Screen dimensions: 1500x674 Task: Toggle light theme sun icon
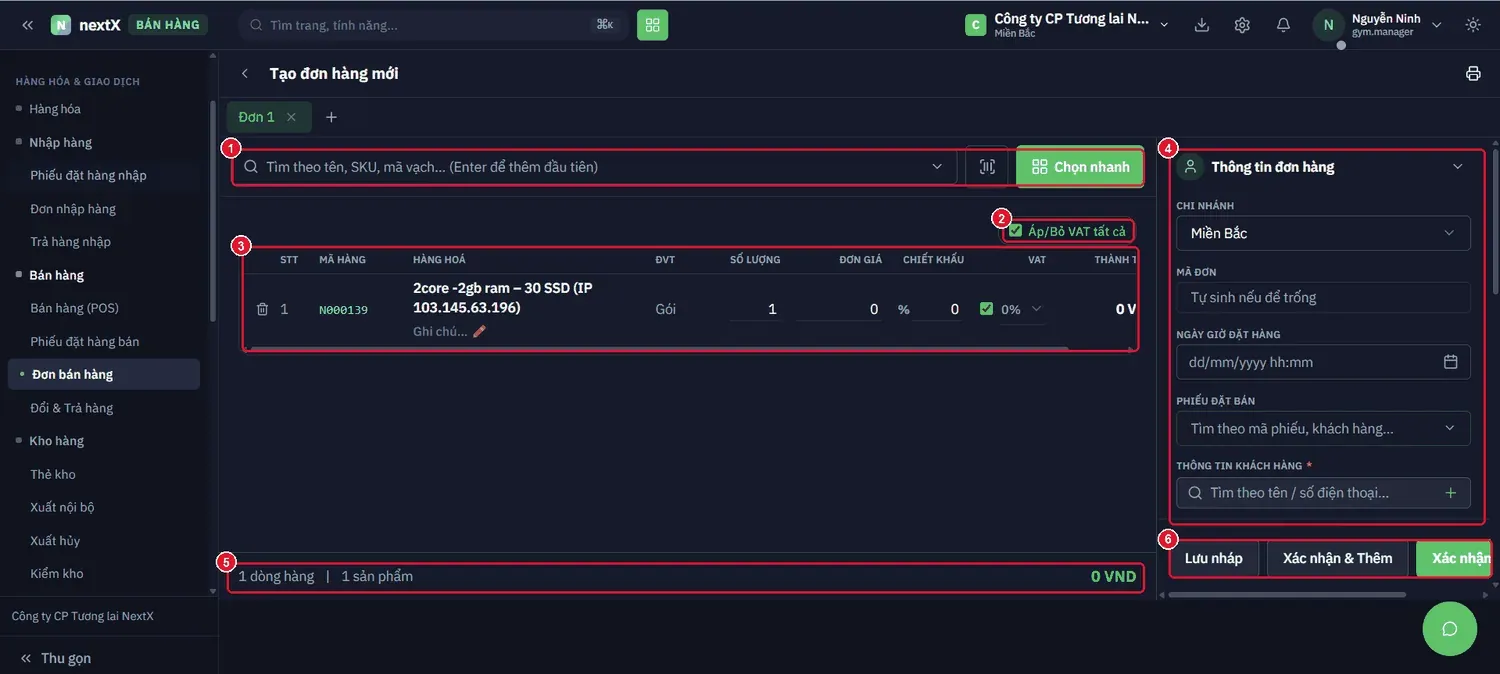(x=1473, y=25)
